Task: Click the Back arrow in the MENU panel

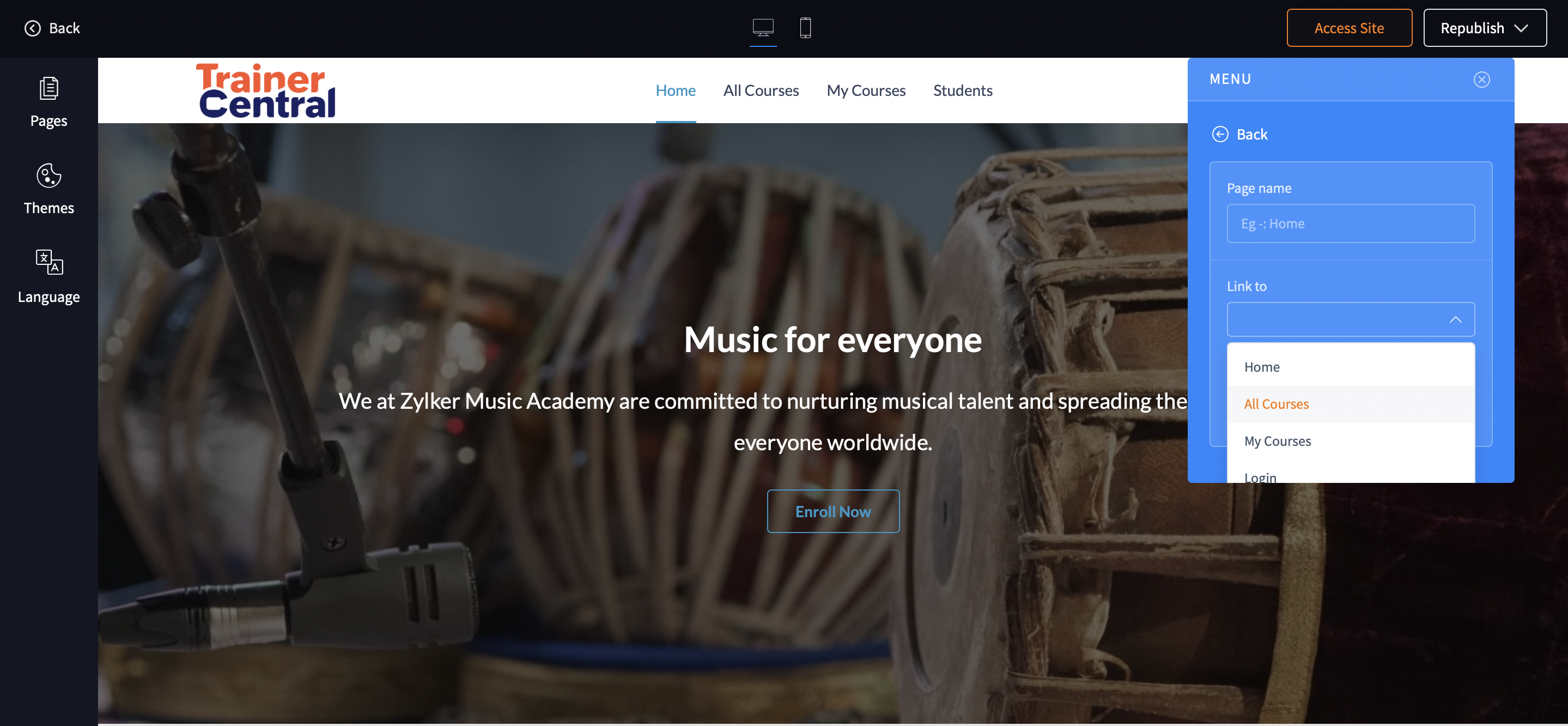Action: [x=1220, y=134]
